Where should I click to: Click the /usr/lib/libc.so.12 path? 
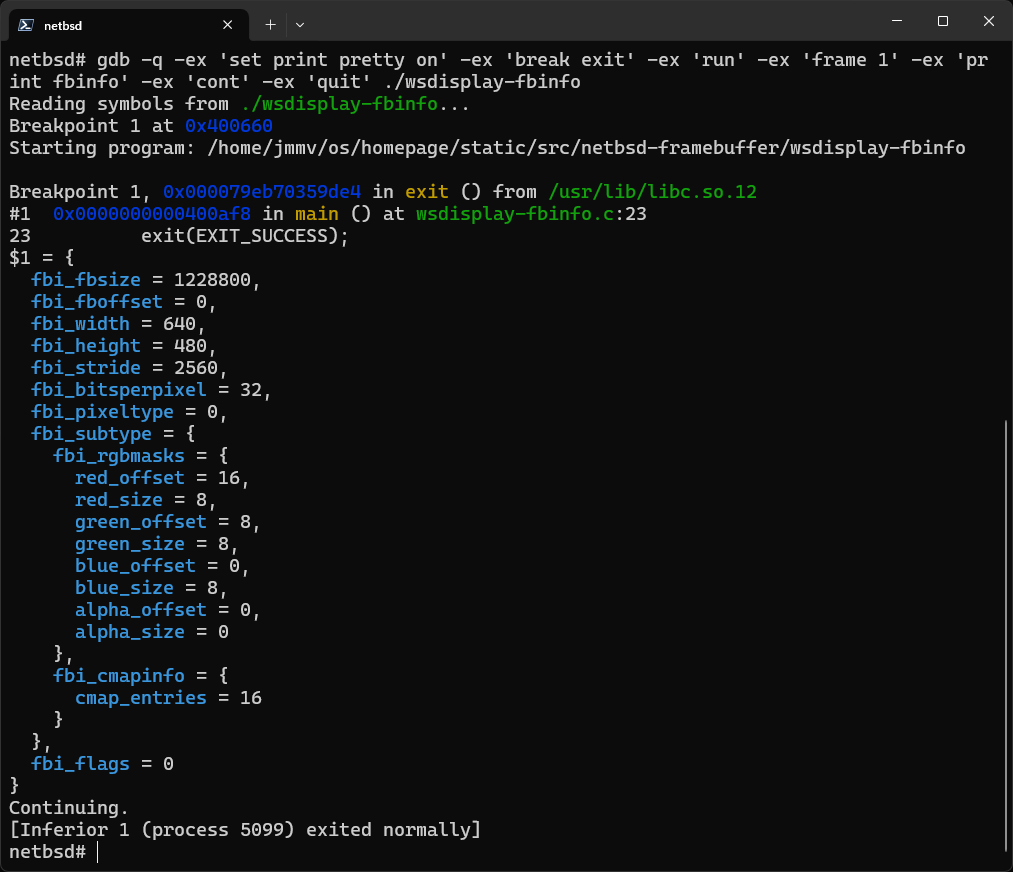tap(652, 192)
